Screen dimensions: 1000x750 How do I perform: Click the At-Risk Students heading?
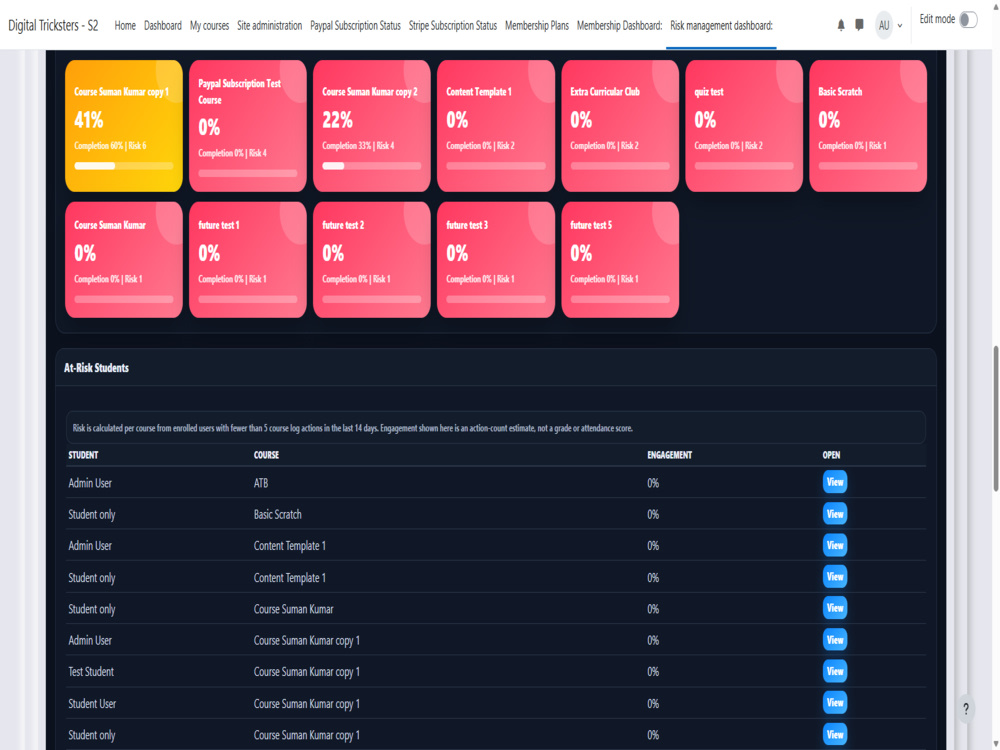coord(96,368)
